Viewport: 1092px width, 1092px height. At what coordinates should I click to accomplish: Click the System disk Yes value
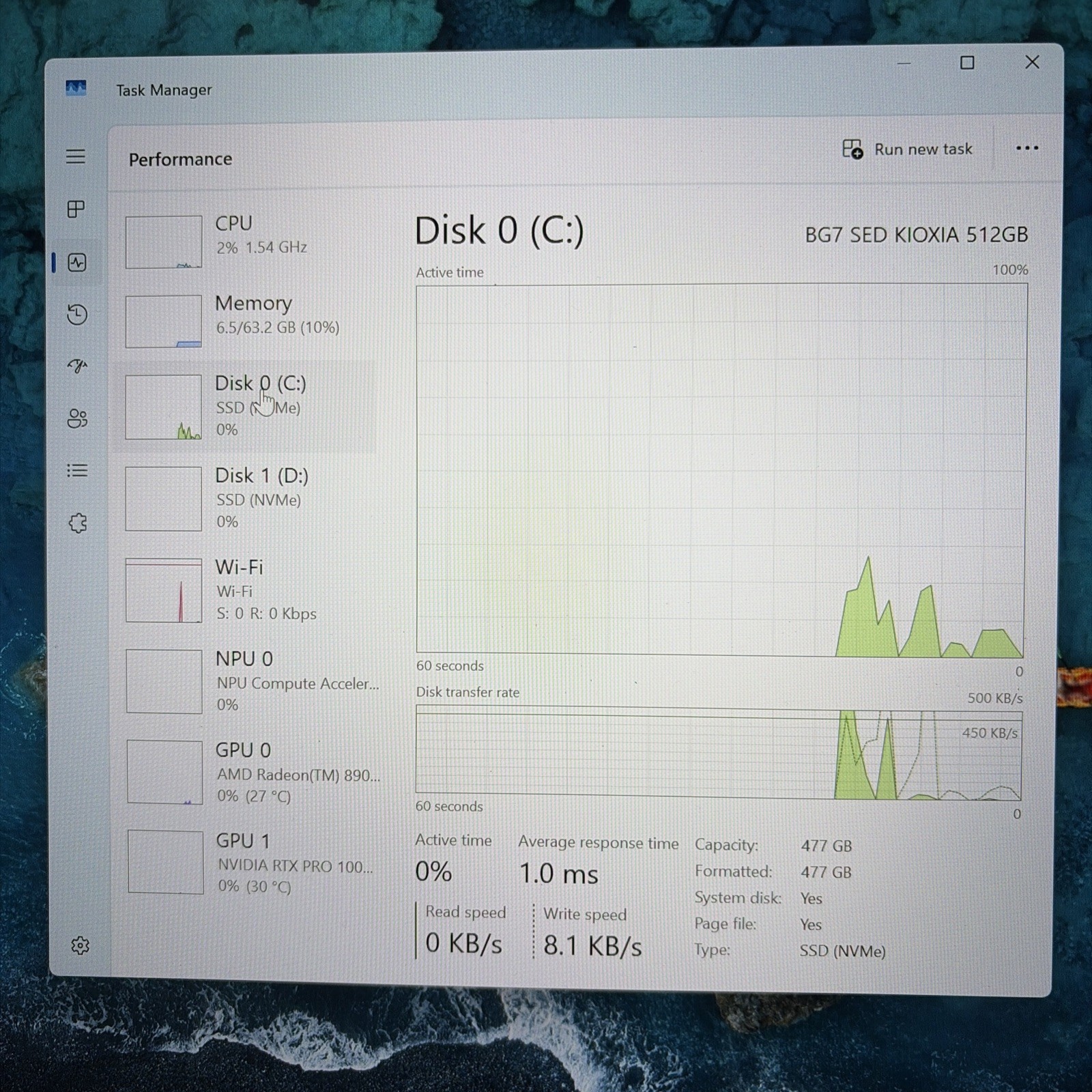(811, 899)
